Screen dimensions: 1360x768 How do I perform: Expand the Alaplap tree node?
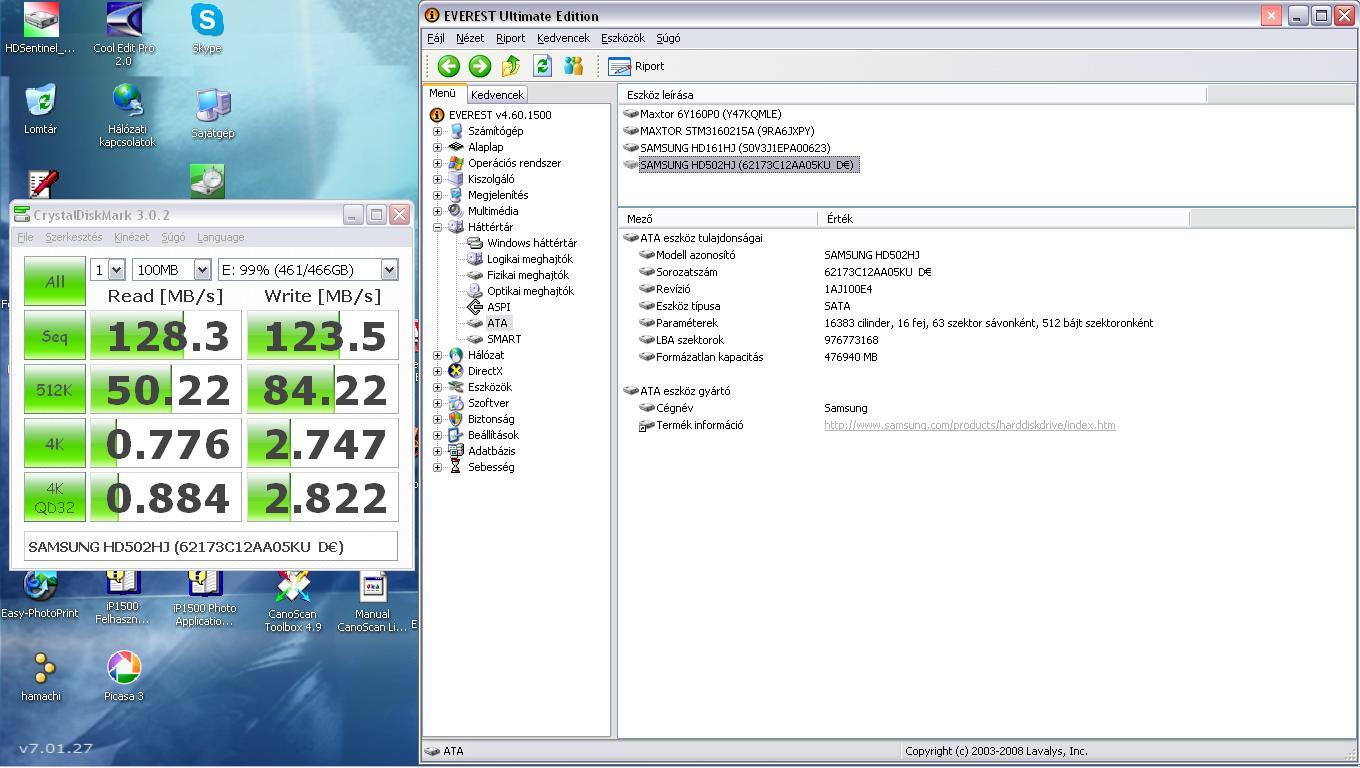click(437, 147)
